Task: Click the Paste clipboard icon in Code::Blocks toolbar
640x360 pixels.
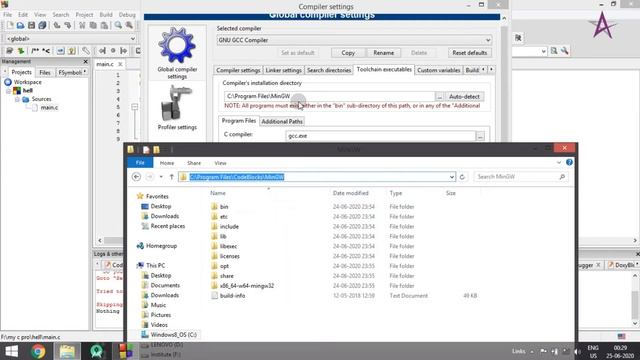Action: tap(104, 25)
